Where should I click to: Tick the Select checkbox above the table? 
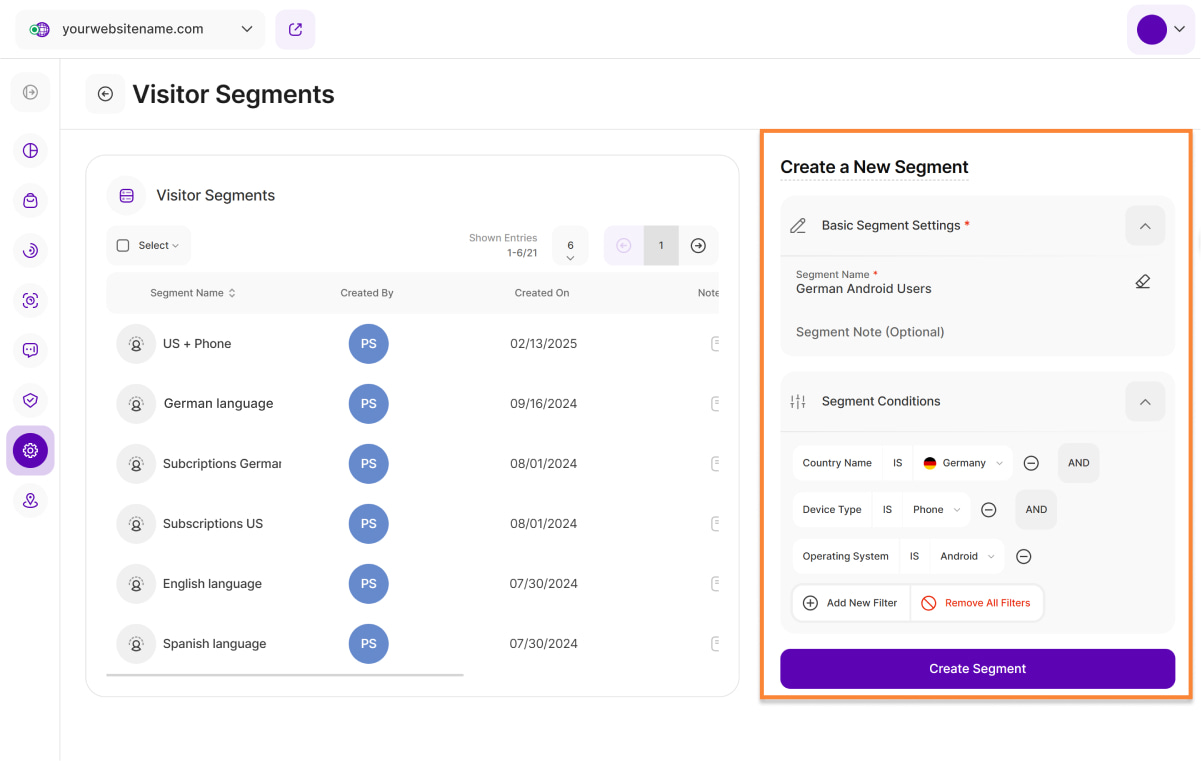(x=123, y=246)
